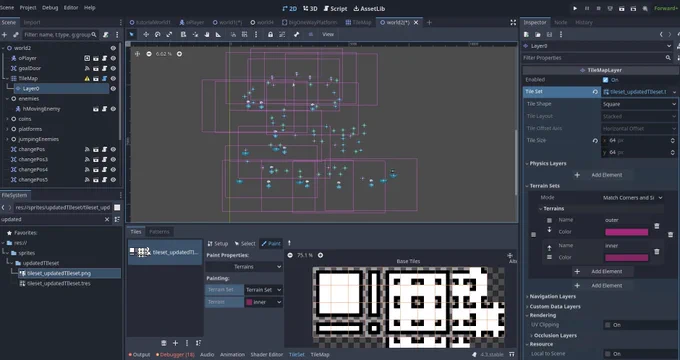This screenshot has width=680, height=360.
Task: Stop the running project
Action: (598, 8)
